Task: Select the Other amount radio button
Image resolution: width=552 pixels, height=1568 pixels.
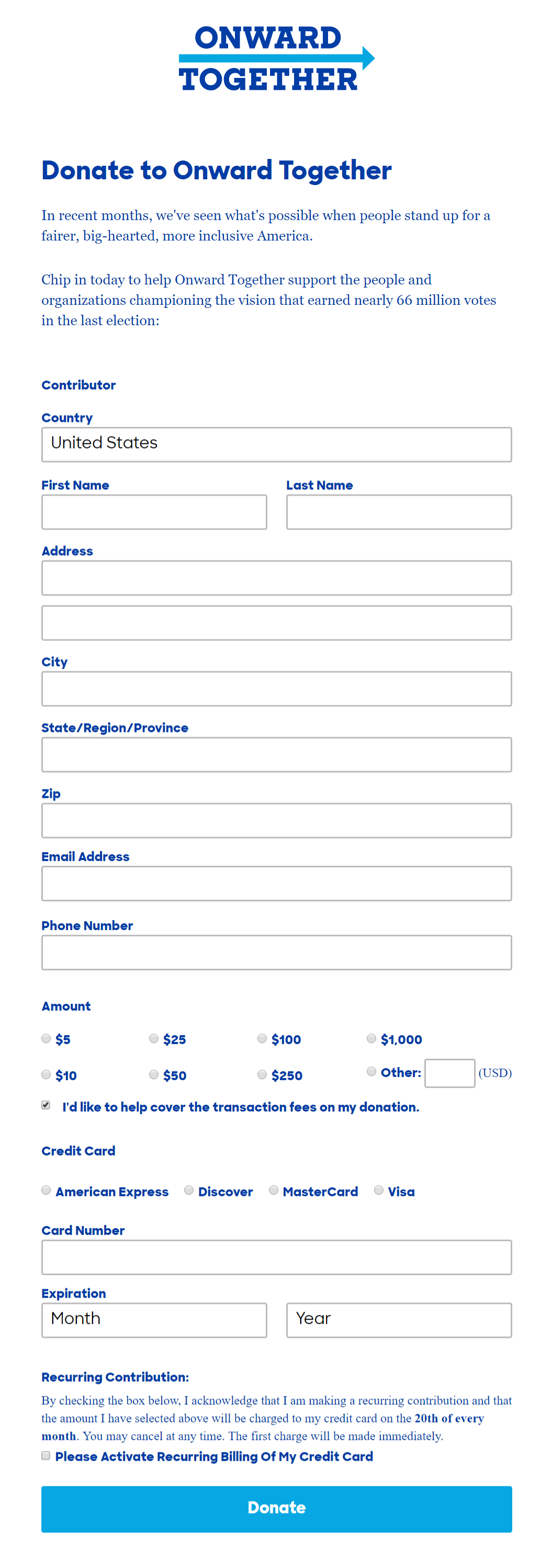Action: coord(371,1071)
